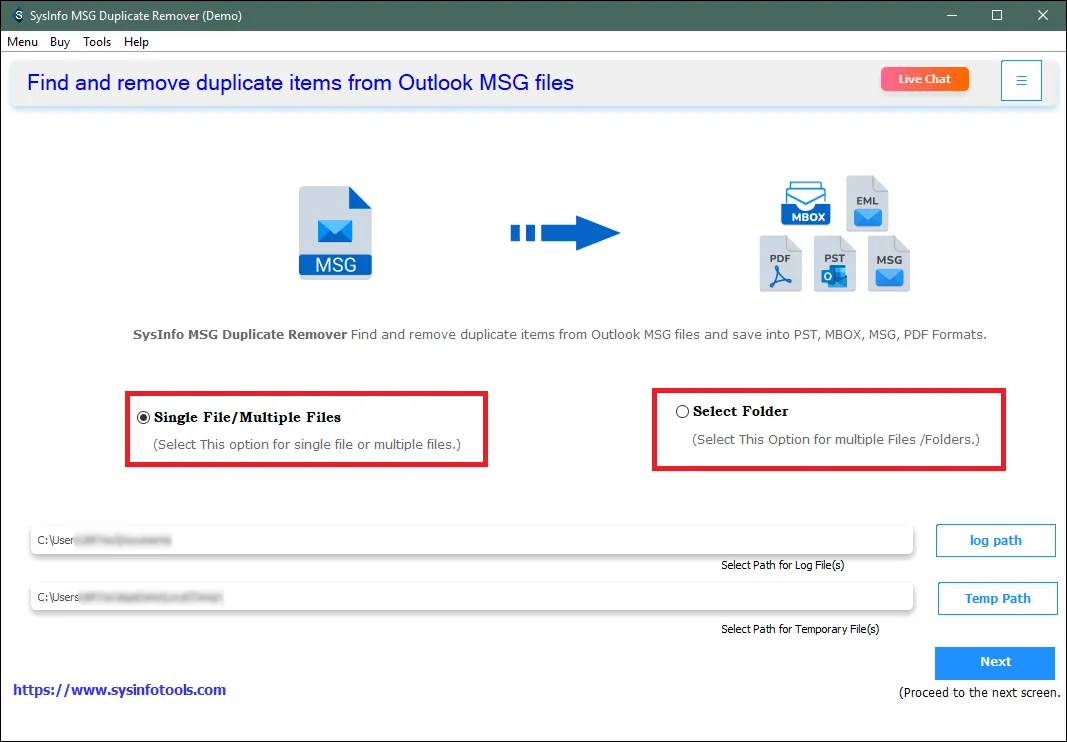Screen dimensions: 1067x742
Task: Open the Buy menu
Action: pyautogui.click(x=60, y=42)
